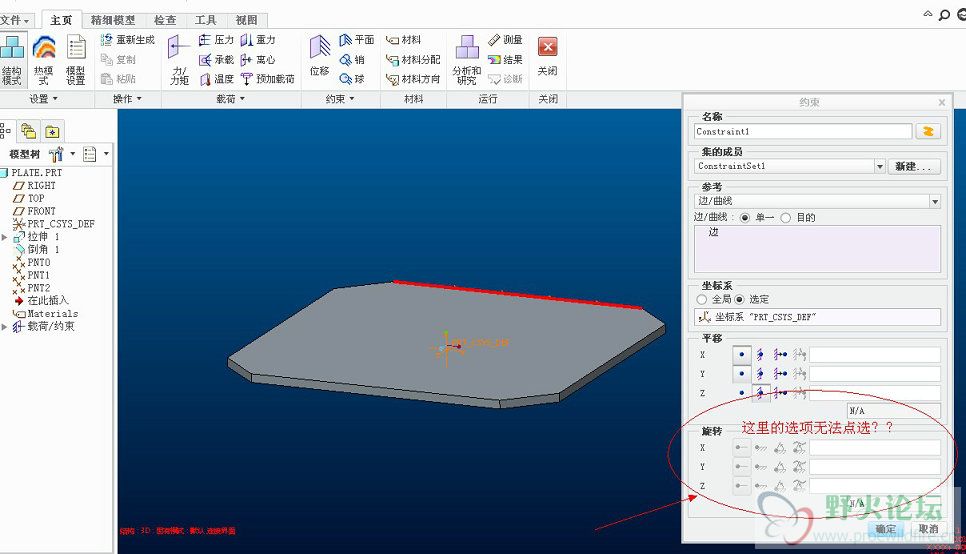The width and height of the screenshot is (966, 554).
Task: Select the 单一 single edge radio button
Action: [745, 218]
